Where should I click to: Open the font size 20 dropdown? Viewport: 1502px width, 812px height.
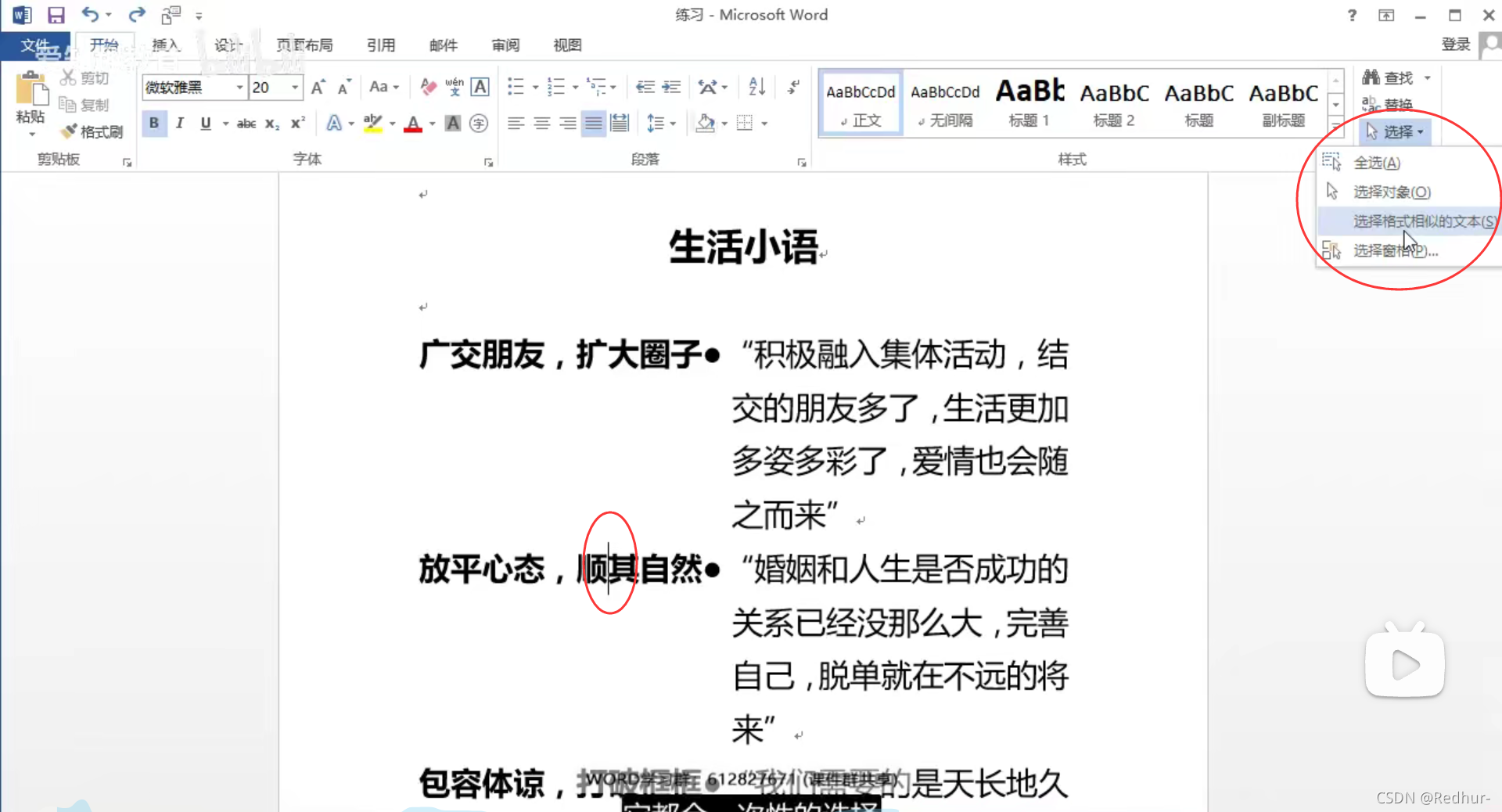(294, 87)
